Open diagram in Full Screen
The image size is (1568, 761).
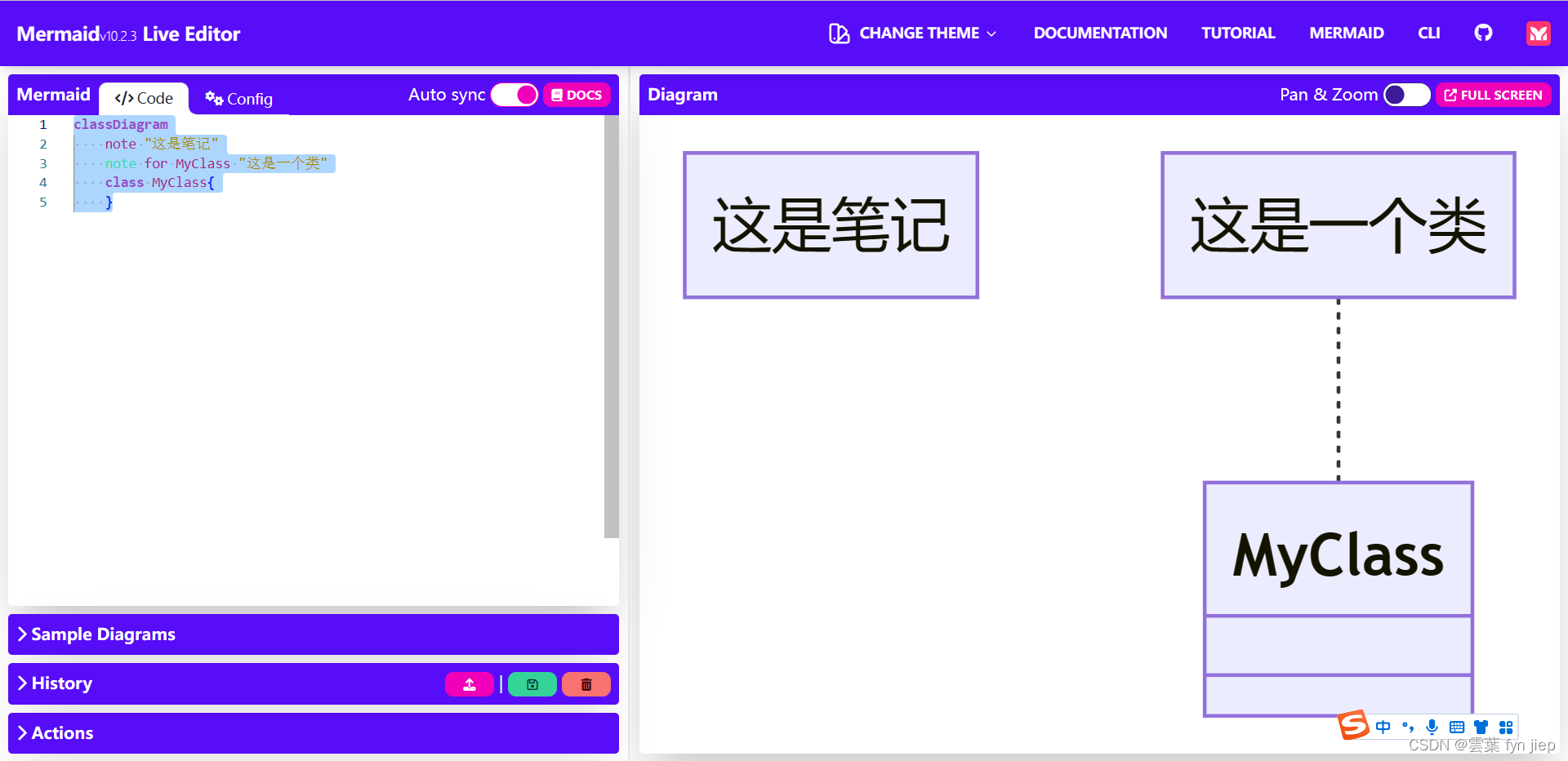[x=1494, y=95]
